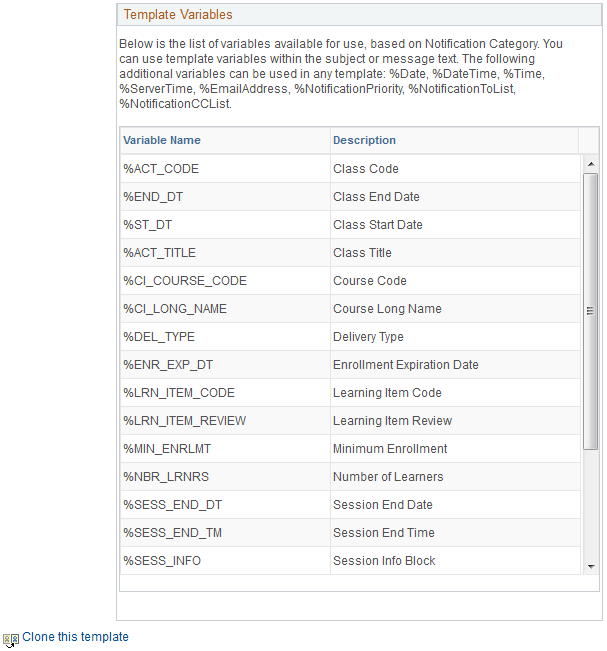This screenshot has width=607, height=651.
Task: Select the %SESS_INFO variable name
Action: pyautogui.click(x=162, y=561)
